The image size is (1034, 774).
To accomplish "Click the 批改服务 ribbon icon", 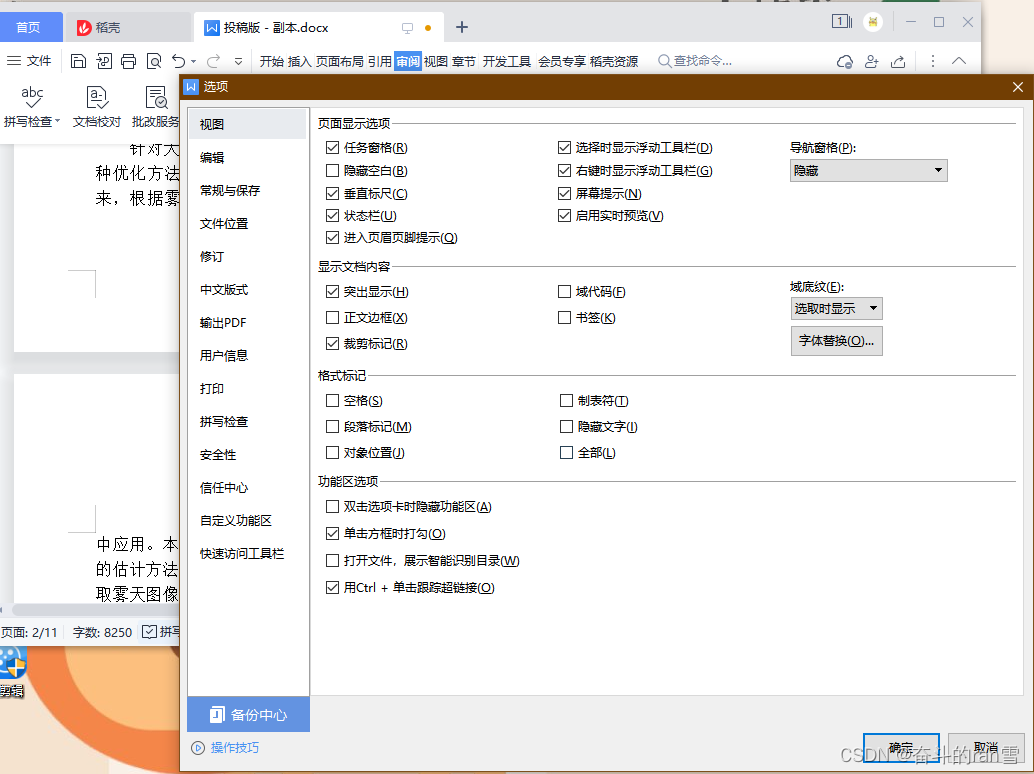I will 156,98.
